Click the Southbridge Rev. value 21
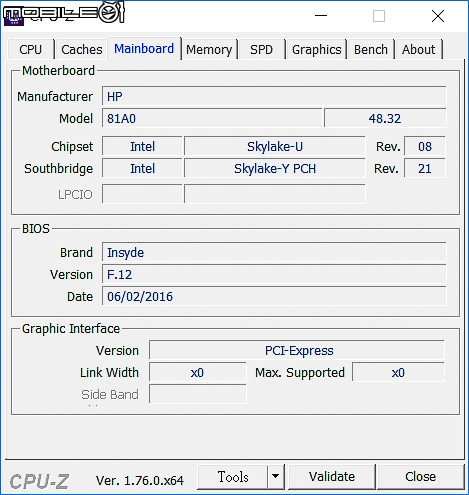469x495 pixels. (425, 168)
